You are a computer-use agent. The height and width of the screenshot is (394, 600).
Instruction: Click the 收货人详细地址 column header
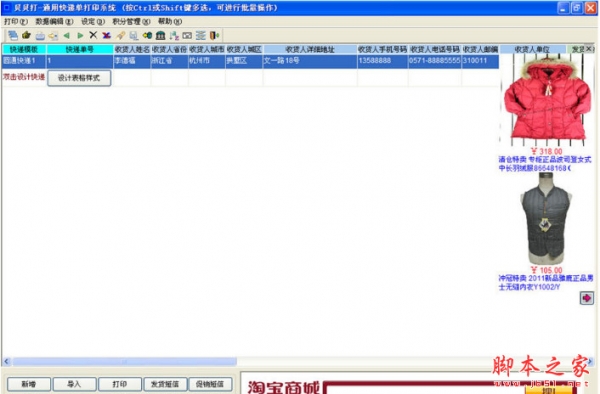click(x=310, y=49)
